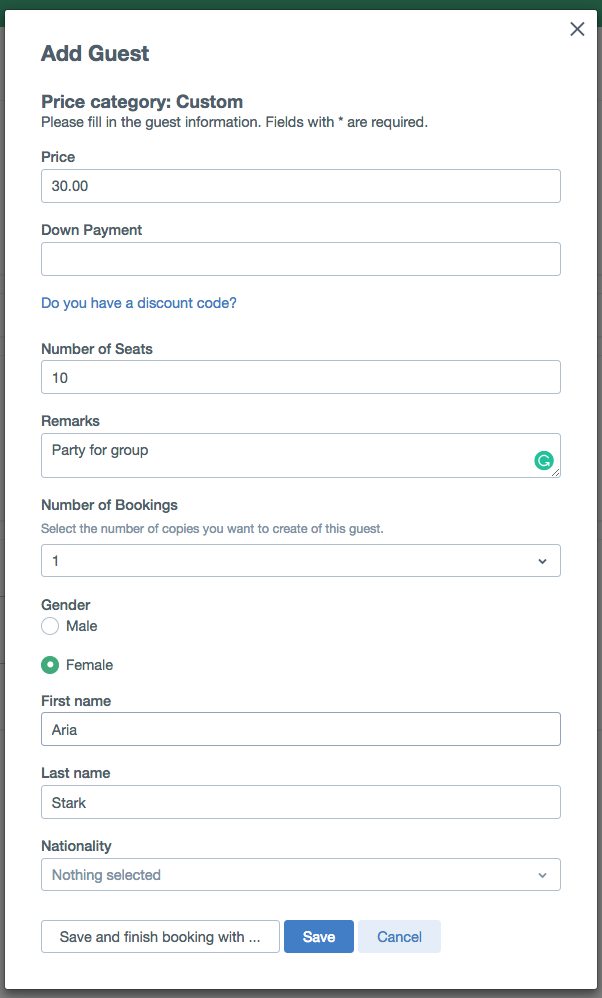Click the Male label text

point(81,626)
